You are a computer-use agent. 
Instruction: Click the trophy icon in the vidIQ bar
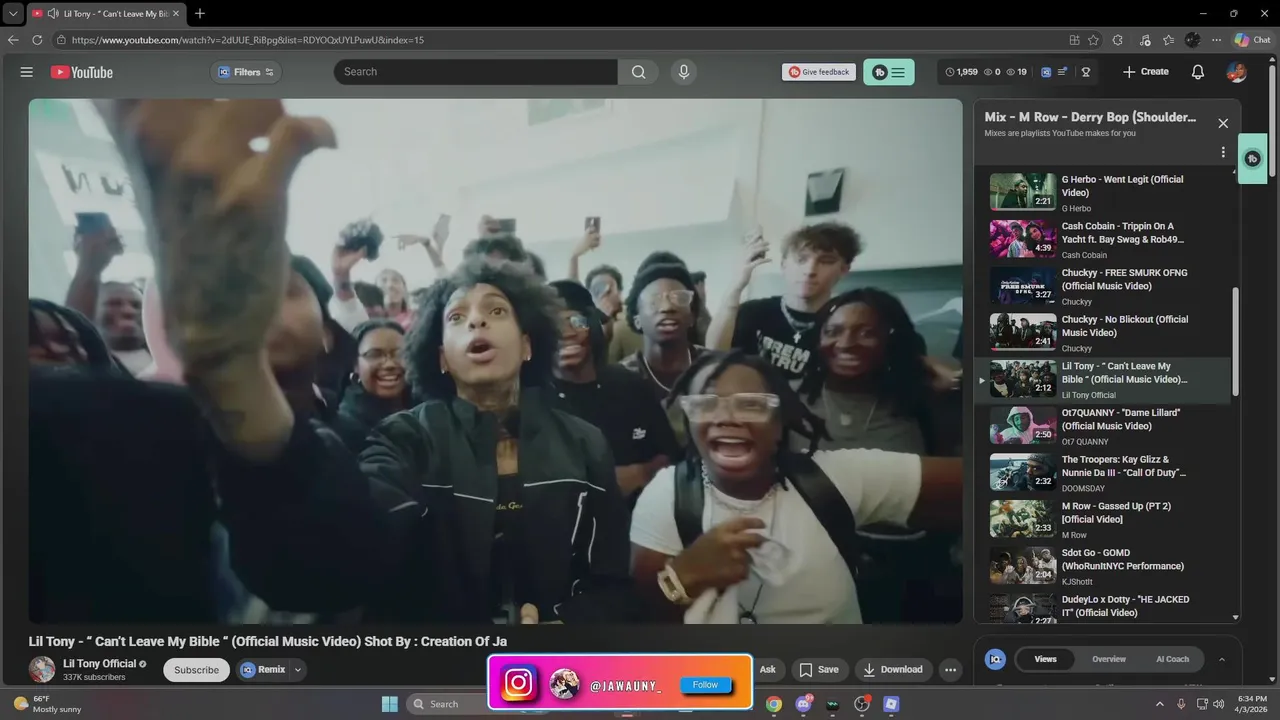1086,72
